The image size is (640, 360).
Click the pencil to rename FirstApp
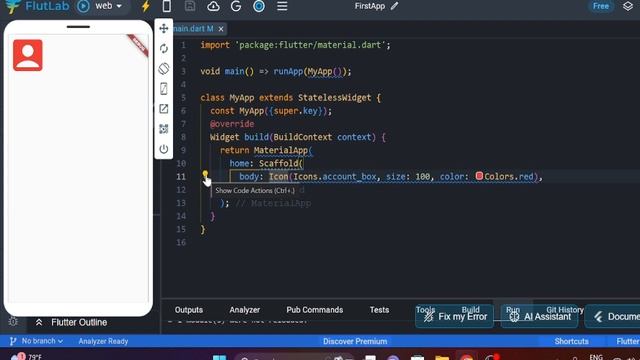click(x=394, y=6)
